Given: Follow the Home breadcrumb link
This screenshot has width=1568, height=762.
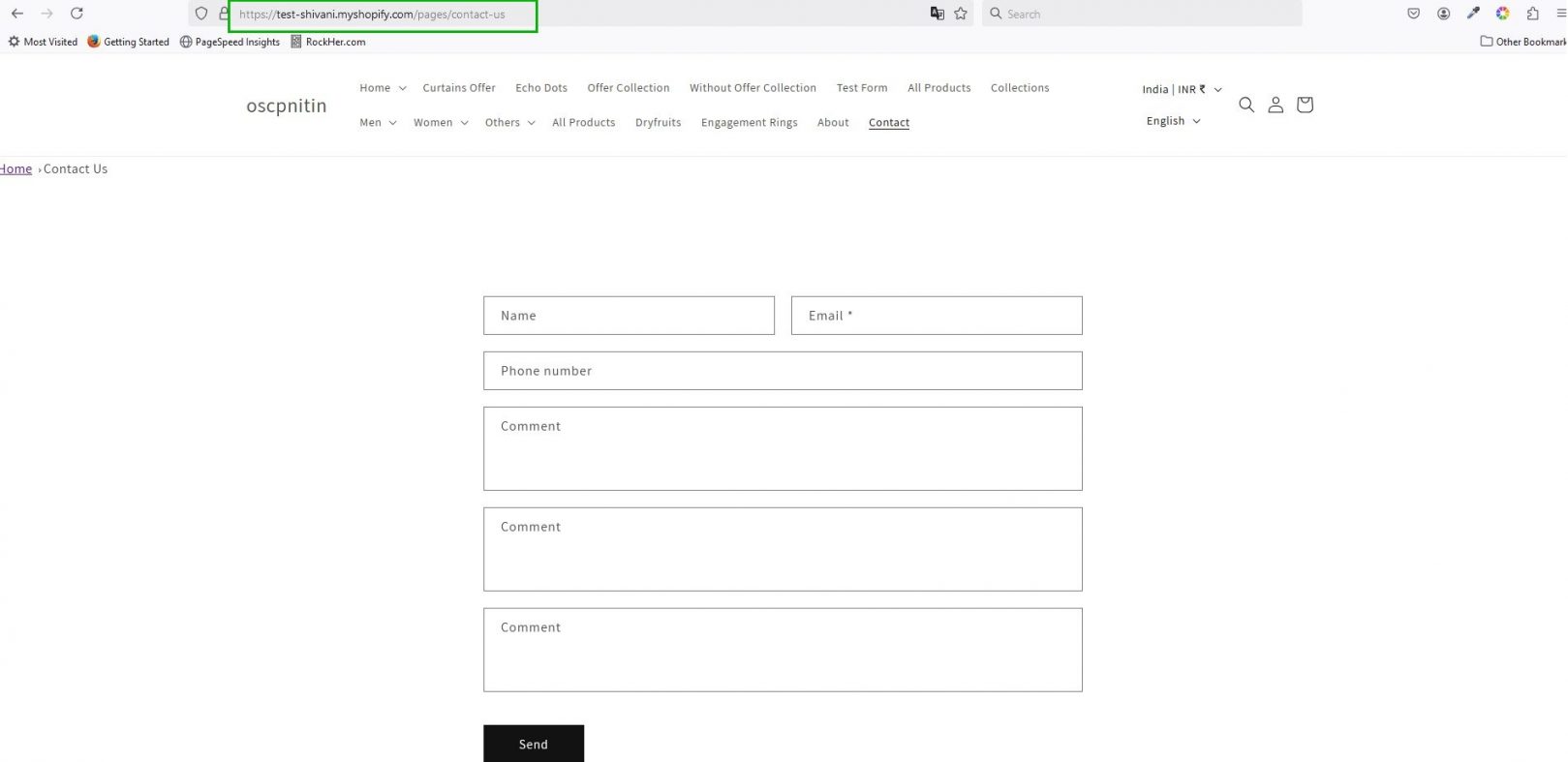Looking at the screenshot, I should pos(16,169).
